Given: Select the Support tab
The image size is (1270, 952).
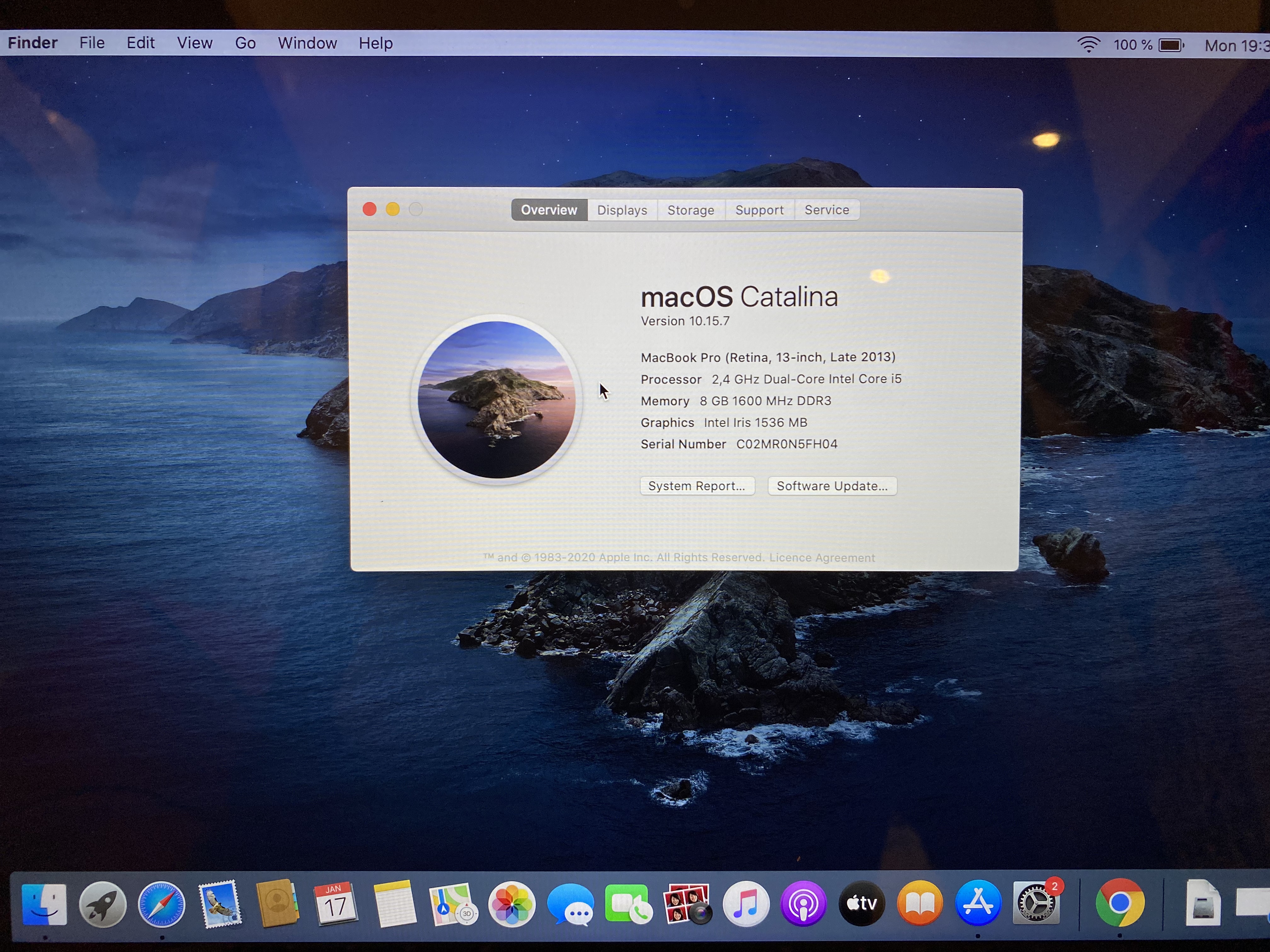Looking at the screenshot, I should (x=759, y=210).
